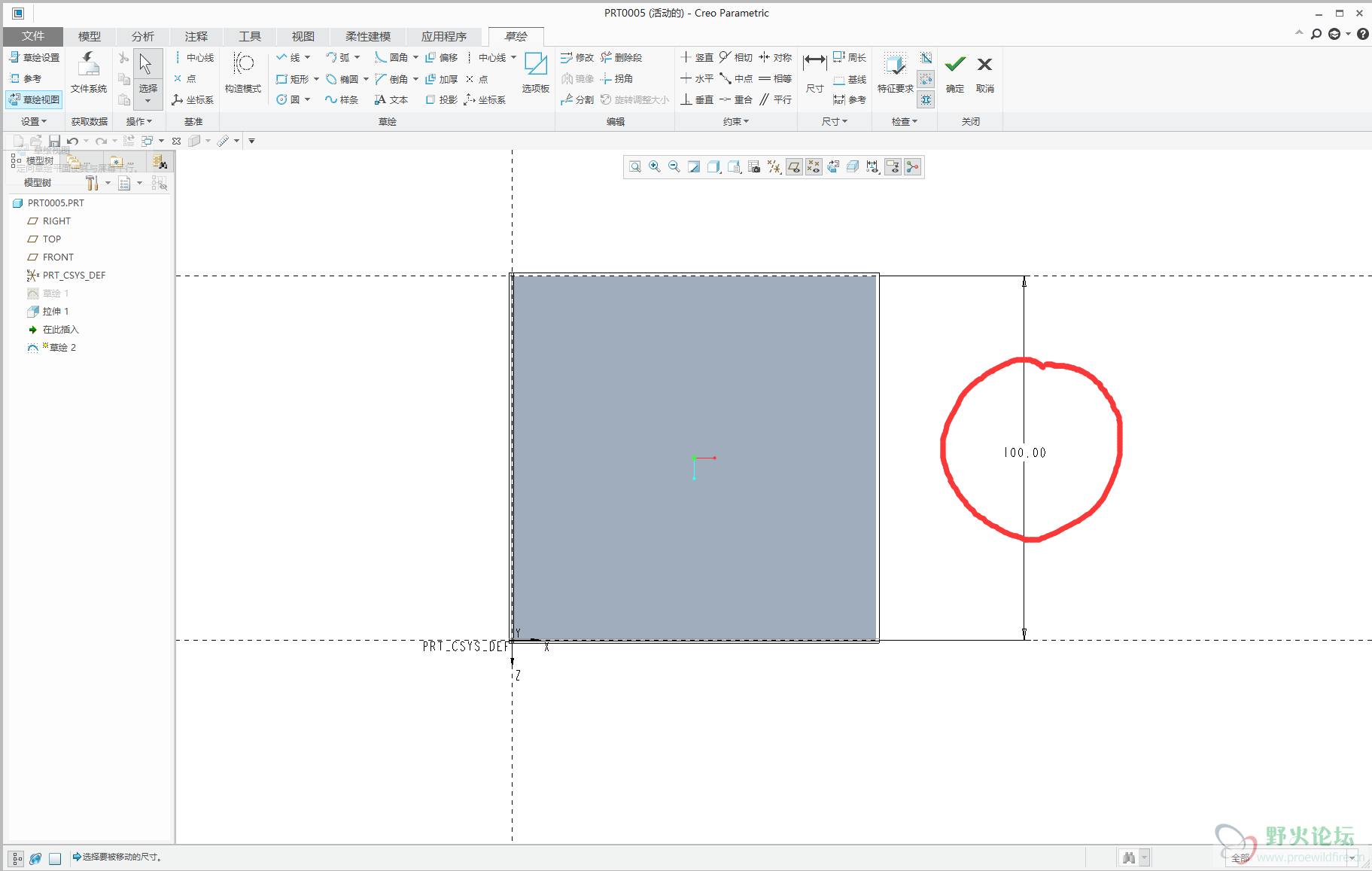Select 草绘 2 in the model tree

62,347
